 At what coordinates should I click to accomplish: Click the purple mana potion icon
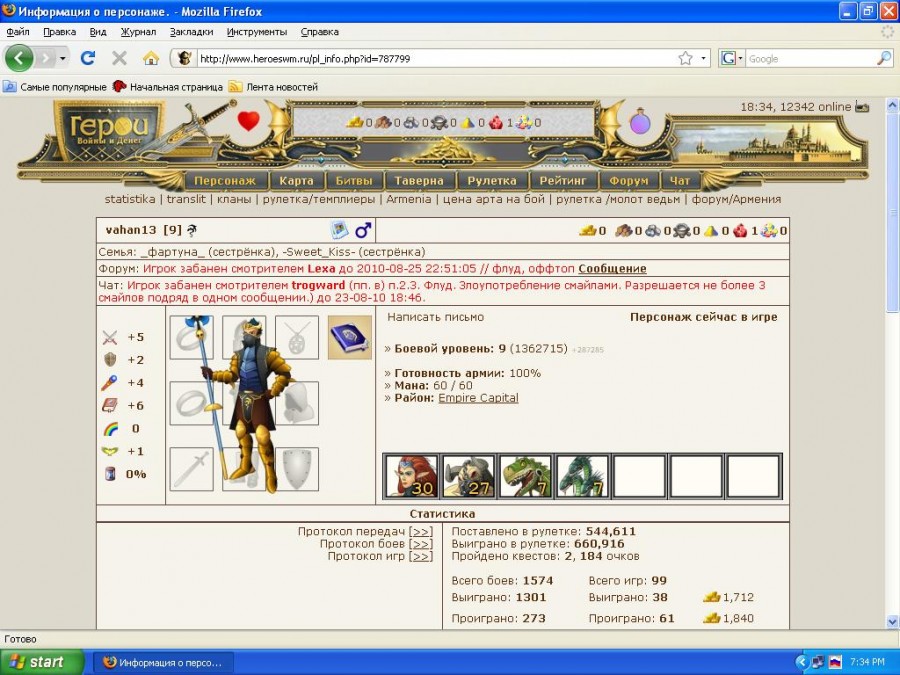639,122
